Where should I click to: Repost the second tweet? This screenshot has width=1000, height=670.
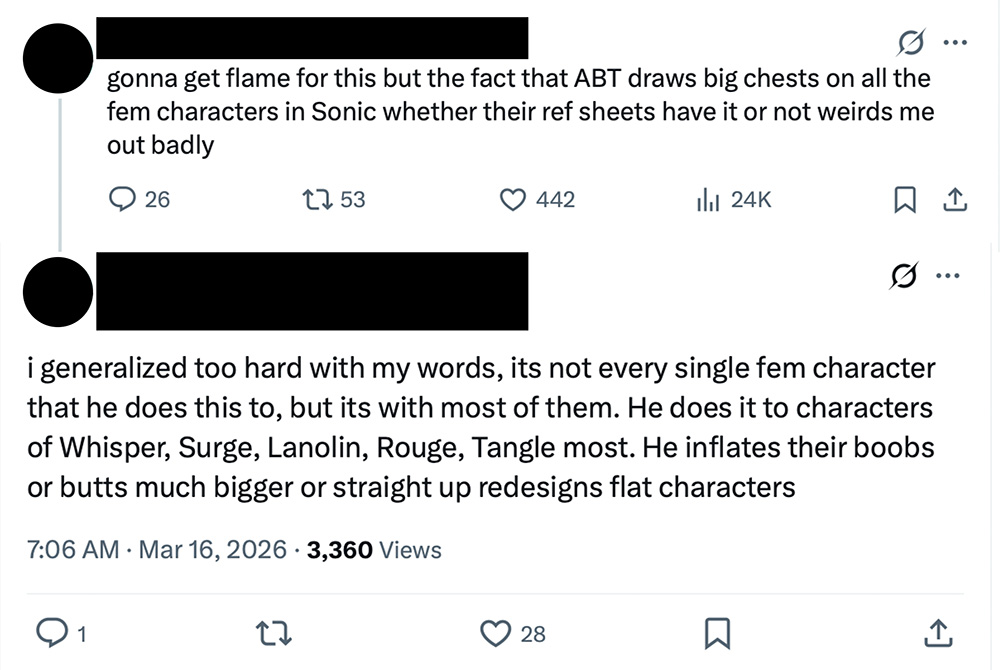(274, 634)
